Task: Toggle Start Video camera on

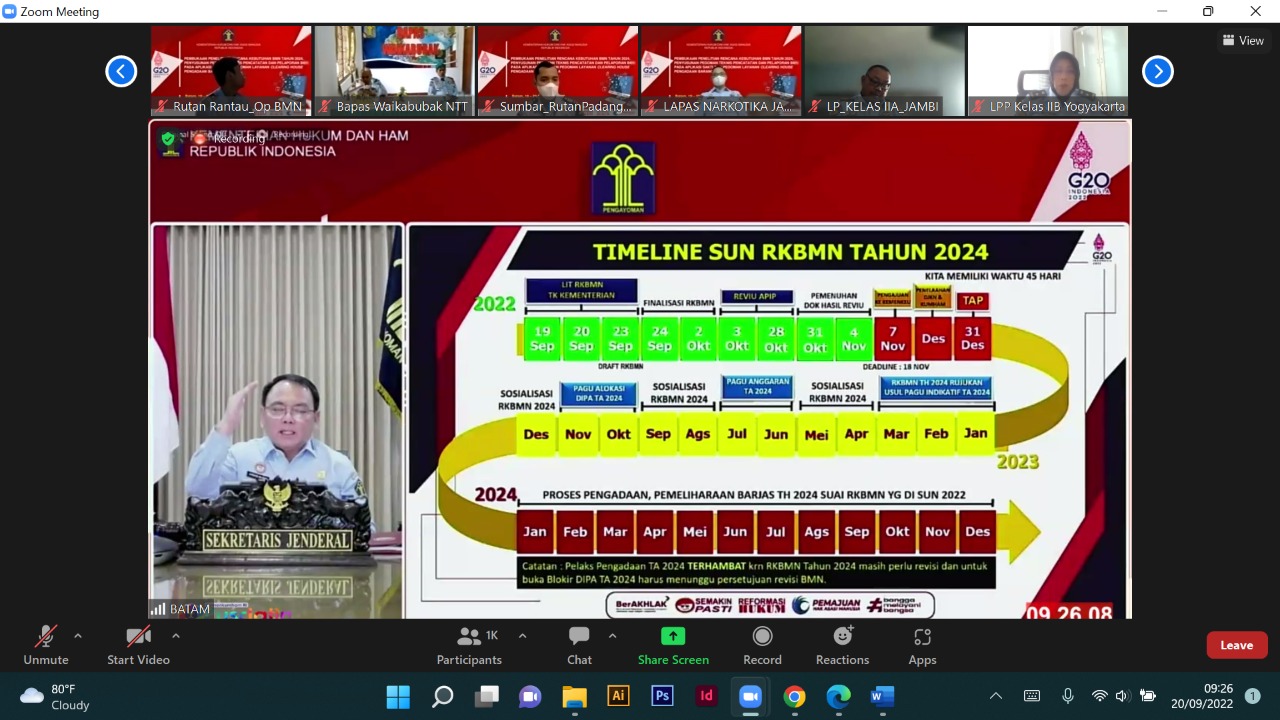Action: [x=138, y=645]
